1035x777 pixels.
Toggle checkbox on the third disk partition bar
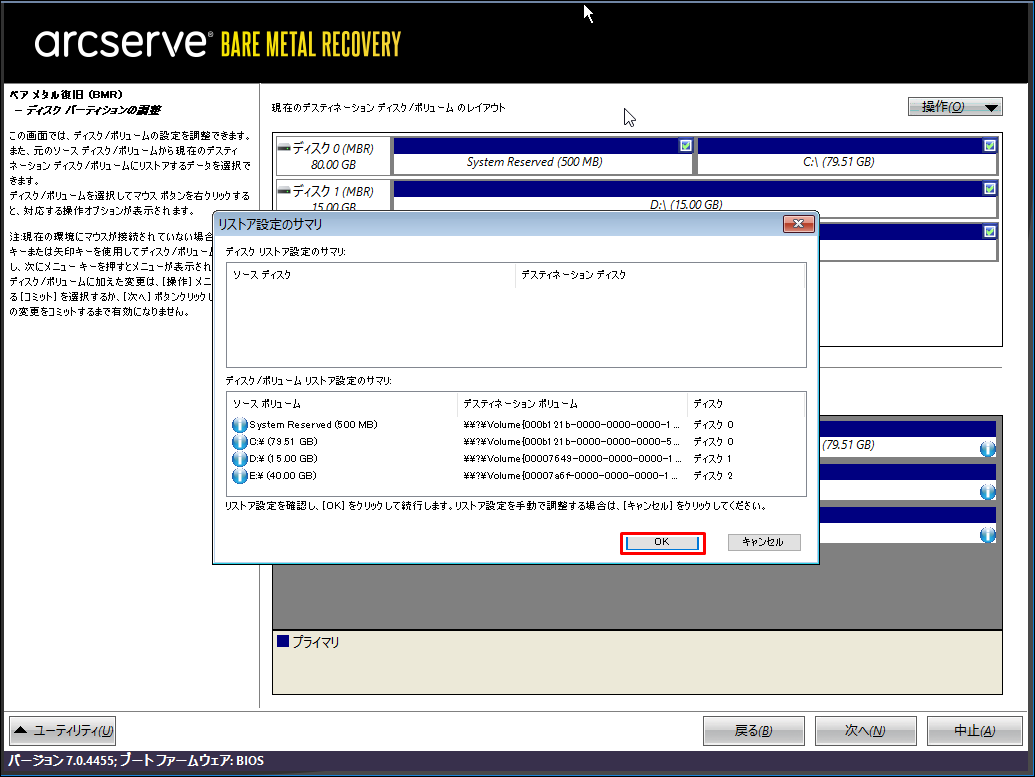pos(989,231)
